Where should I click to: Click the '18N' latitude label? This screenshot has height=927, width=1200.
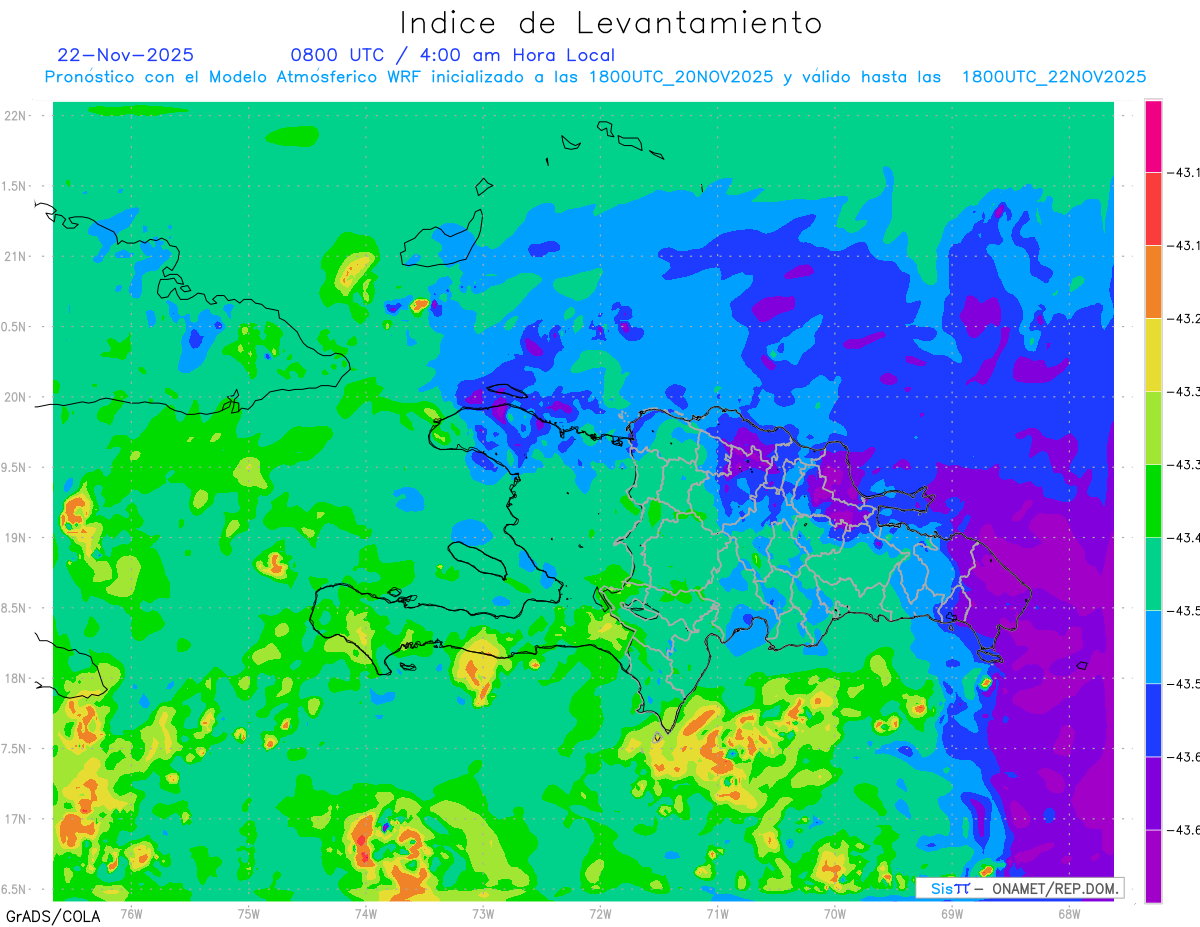(x=15, y=679)
